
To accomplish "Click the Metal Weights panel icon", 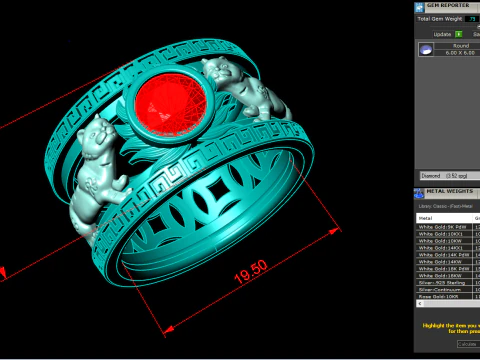I will pos(419,193).
